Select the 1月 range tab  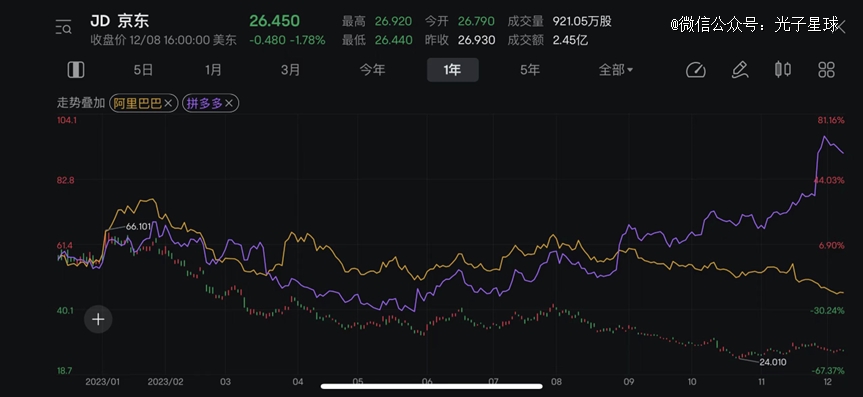point(214,70)
